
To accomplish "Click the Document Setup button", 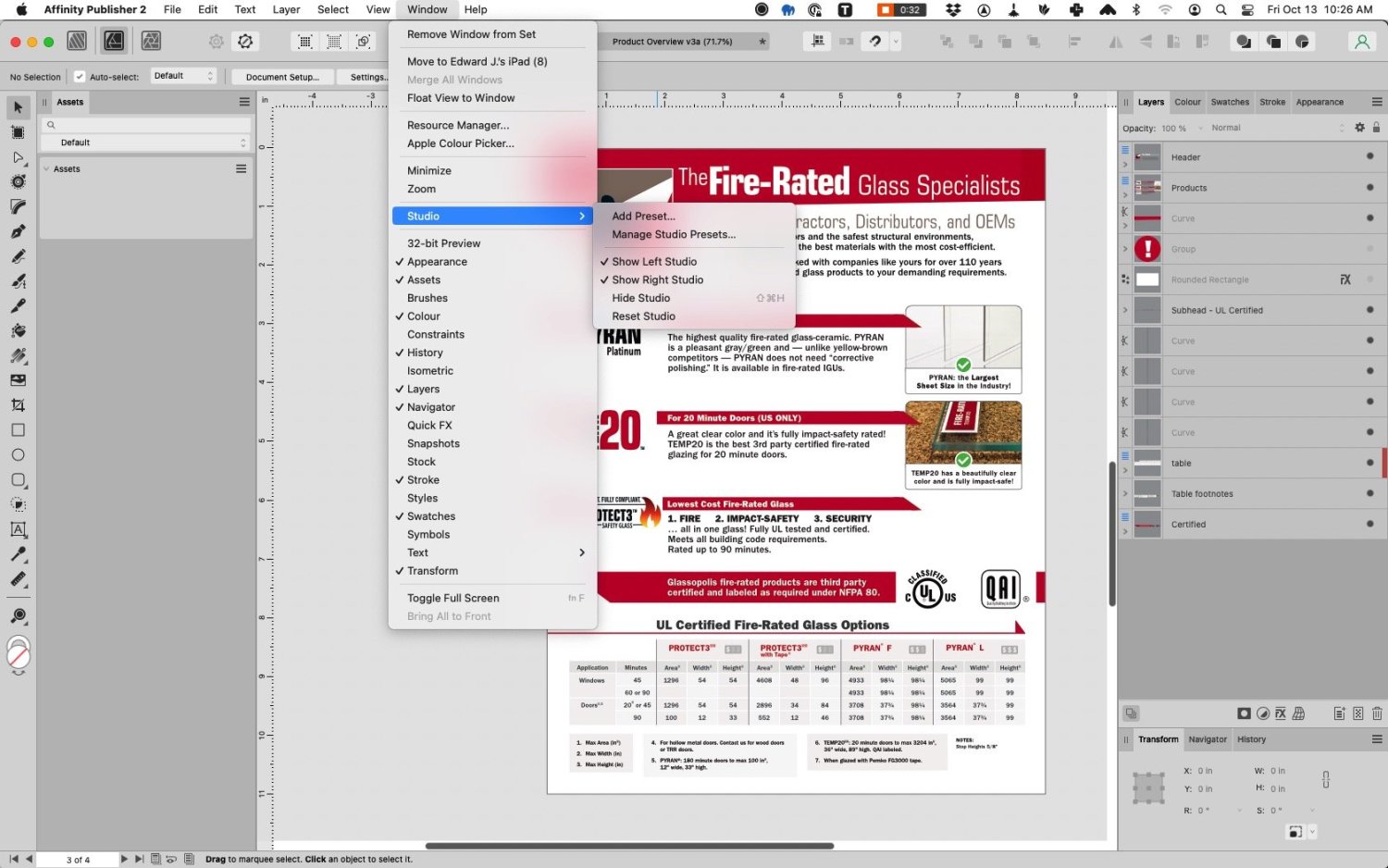I will coord(282,77).
